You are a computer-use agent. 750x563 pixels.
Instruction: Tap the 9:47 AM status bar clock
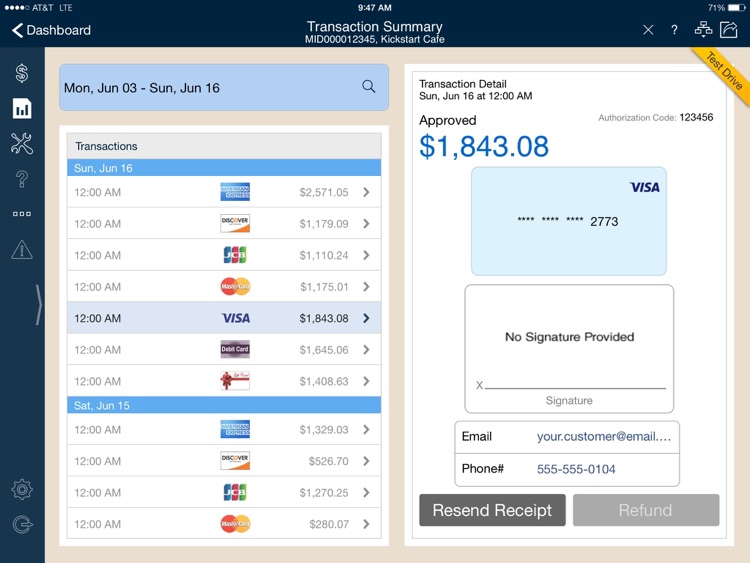click(375, 8)
